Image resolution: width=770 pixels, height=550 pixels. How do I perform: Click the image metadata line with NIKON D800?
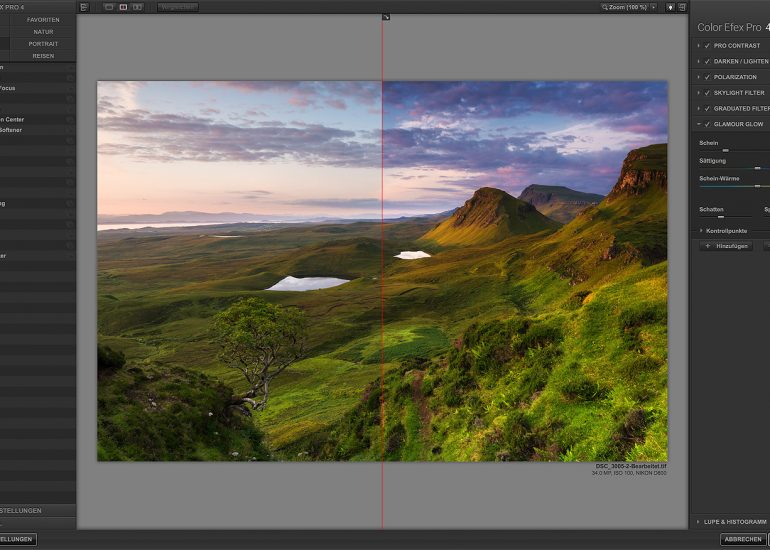tap(629, 473)
